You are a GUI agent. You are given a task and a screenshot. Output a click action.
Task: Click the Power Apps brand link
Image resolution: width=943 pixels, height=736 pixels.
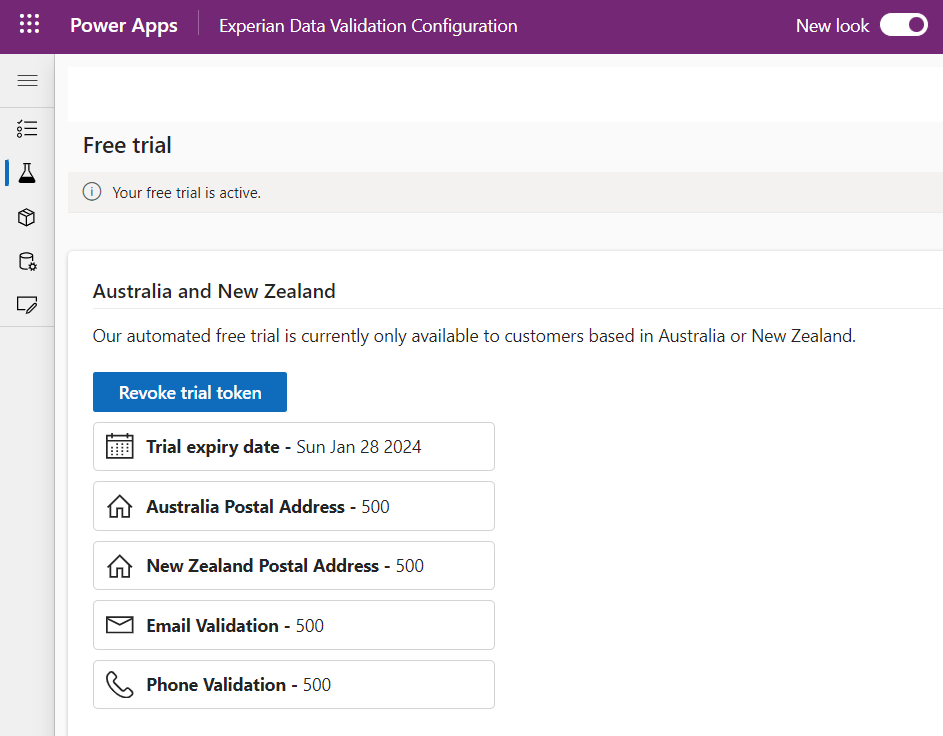[x=124, y=26]
